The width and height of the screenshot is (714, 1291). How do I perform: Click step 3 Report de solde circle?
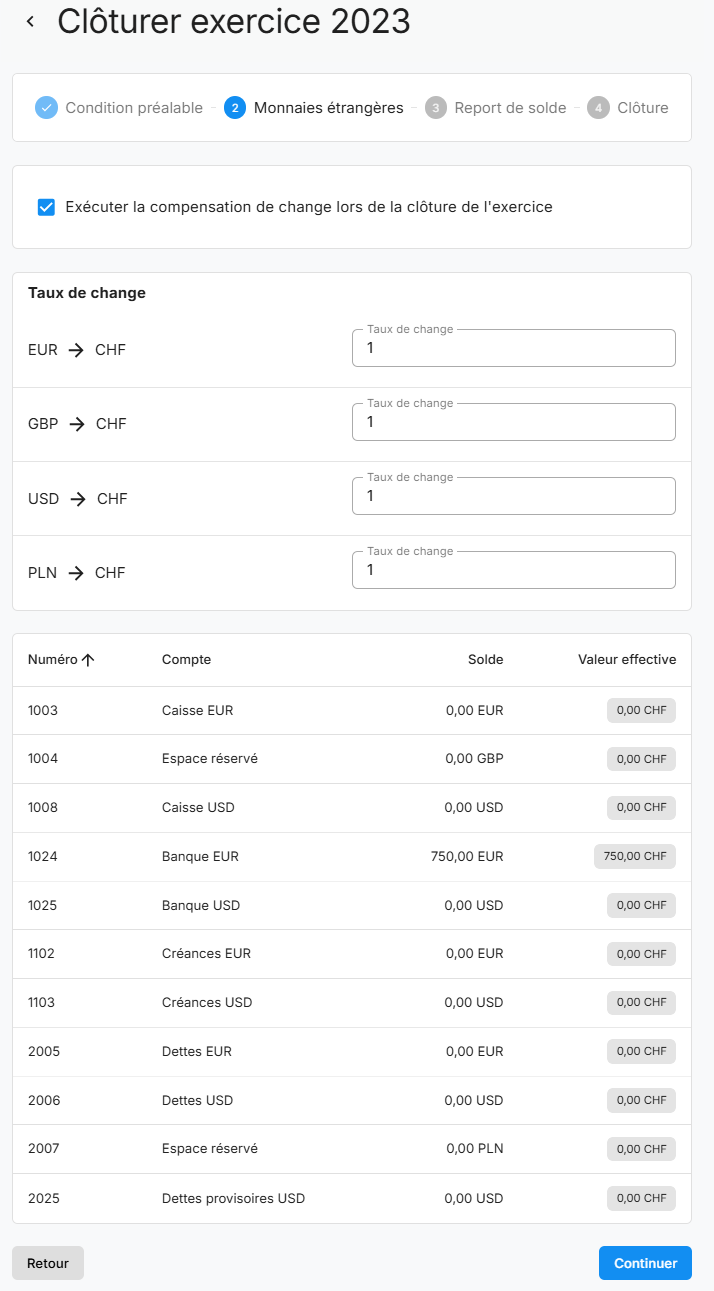435,108
